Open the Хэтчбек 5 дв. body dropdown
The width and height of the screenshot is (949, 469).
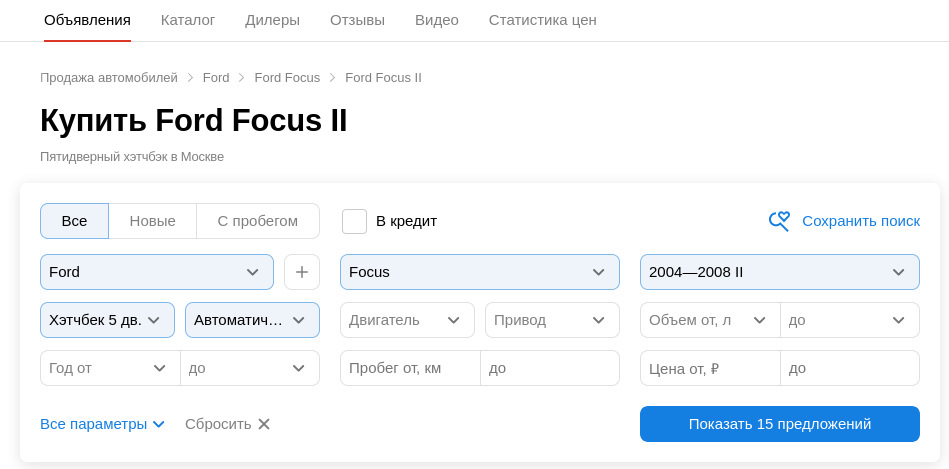(108, 320)
